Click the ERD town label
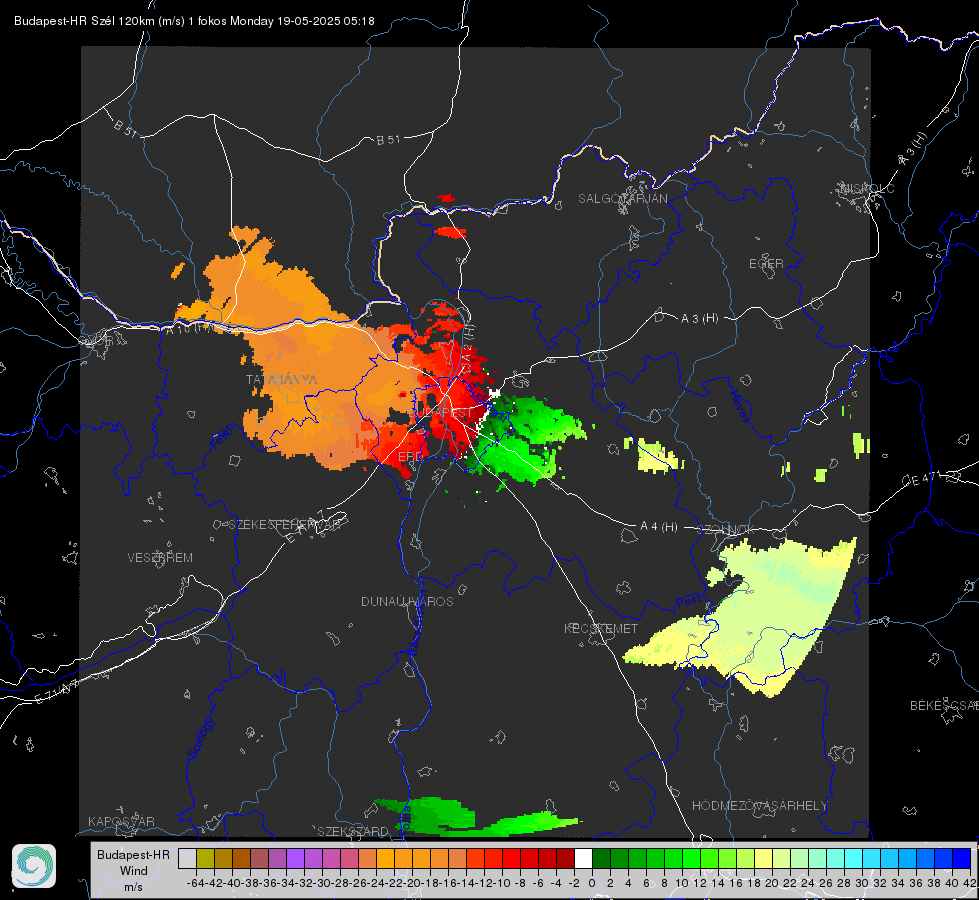This screenshot has height=900, width=979. point(410,457)
